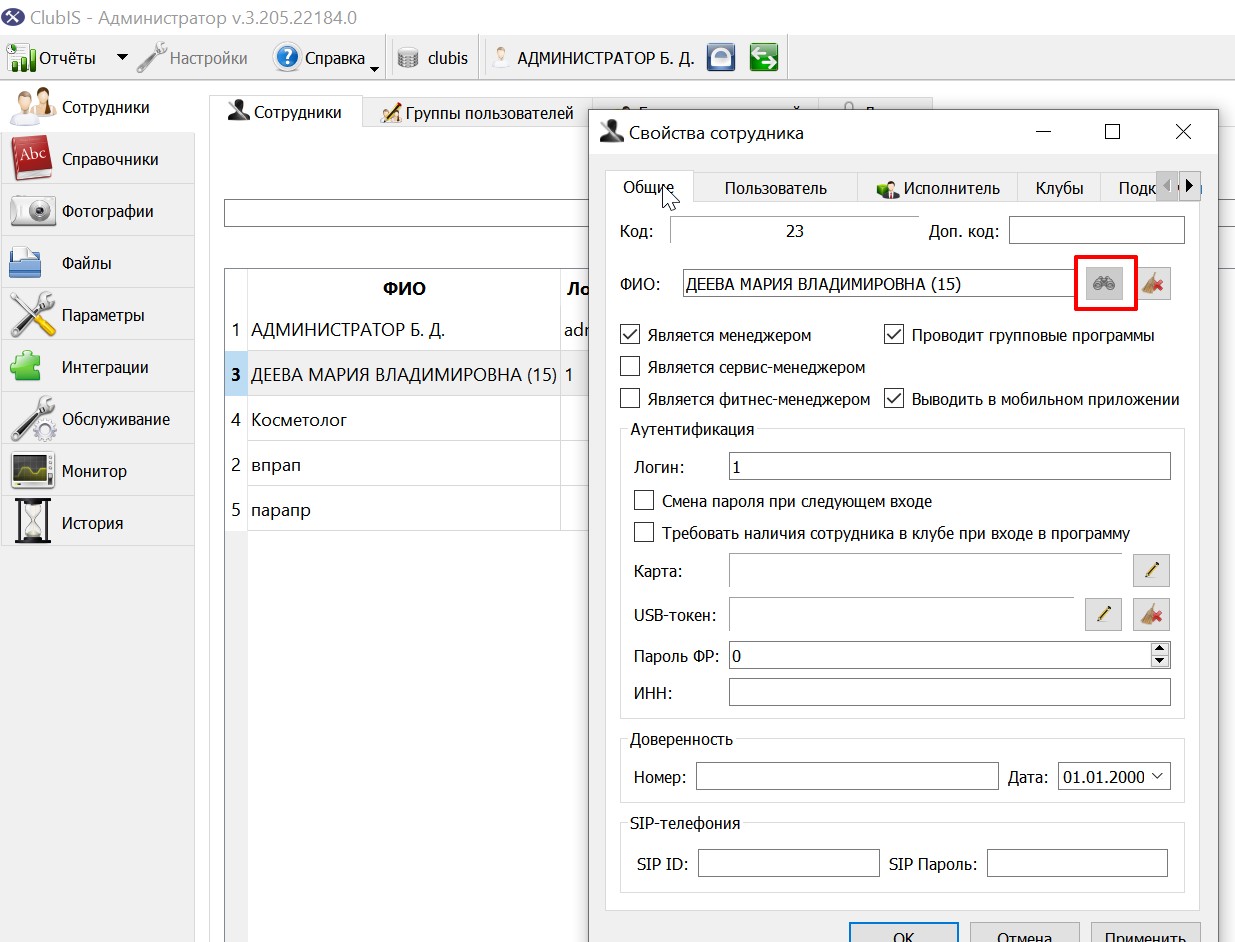1235x942 pixels.
Task: Click the filter field above employees table
Action: [406, 213]
